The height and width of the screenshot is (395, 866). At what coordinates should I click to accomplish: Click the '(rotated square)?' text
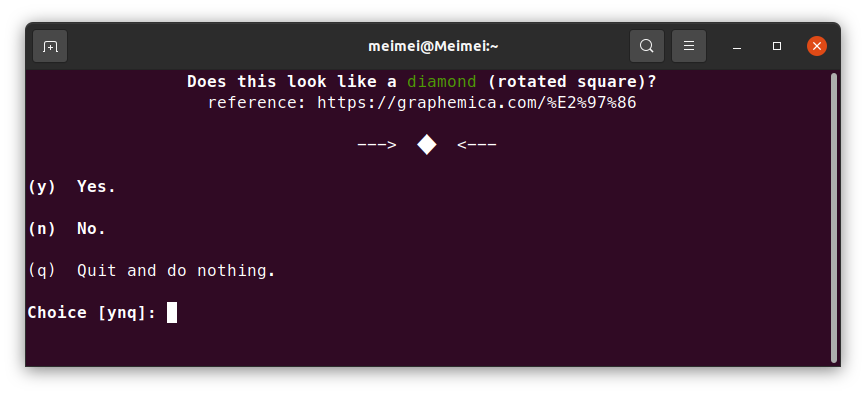(572, 82)
